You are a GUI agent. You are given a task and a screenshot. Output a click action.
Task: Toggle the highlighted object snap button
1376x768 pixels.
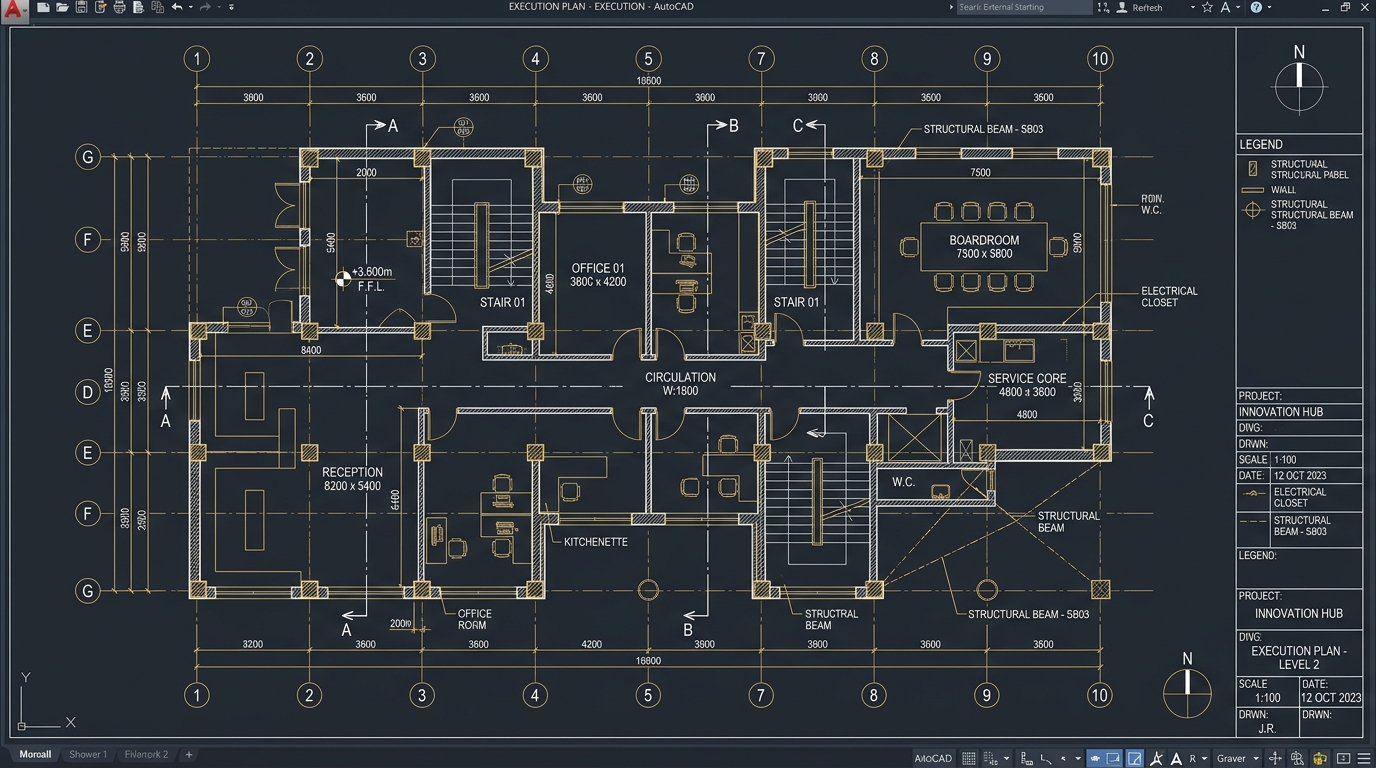1113,758
